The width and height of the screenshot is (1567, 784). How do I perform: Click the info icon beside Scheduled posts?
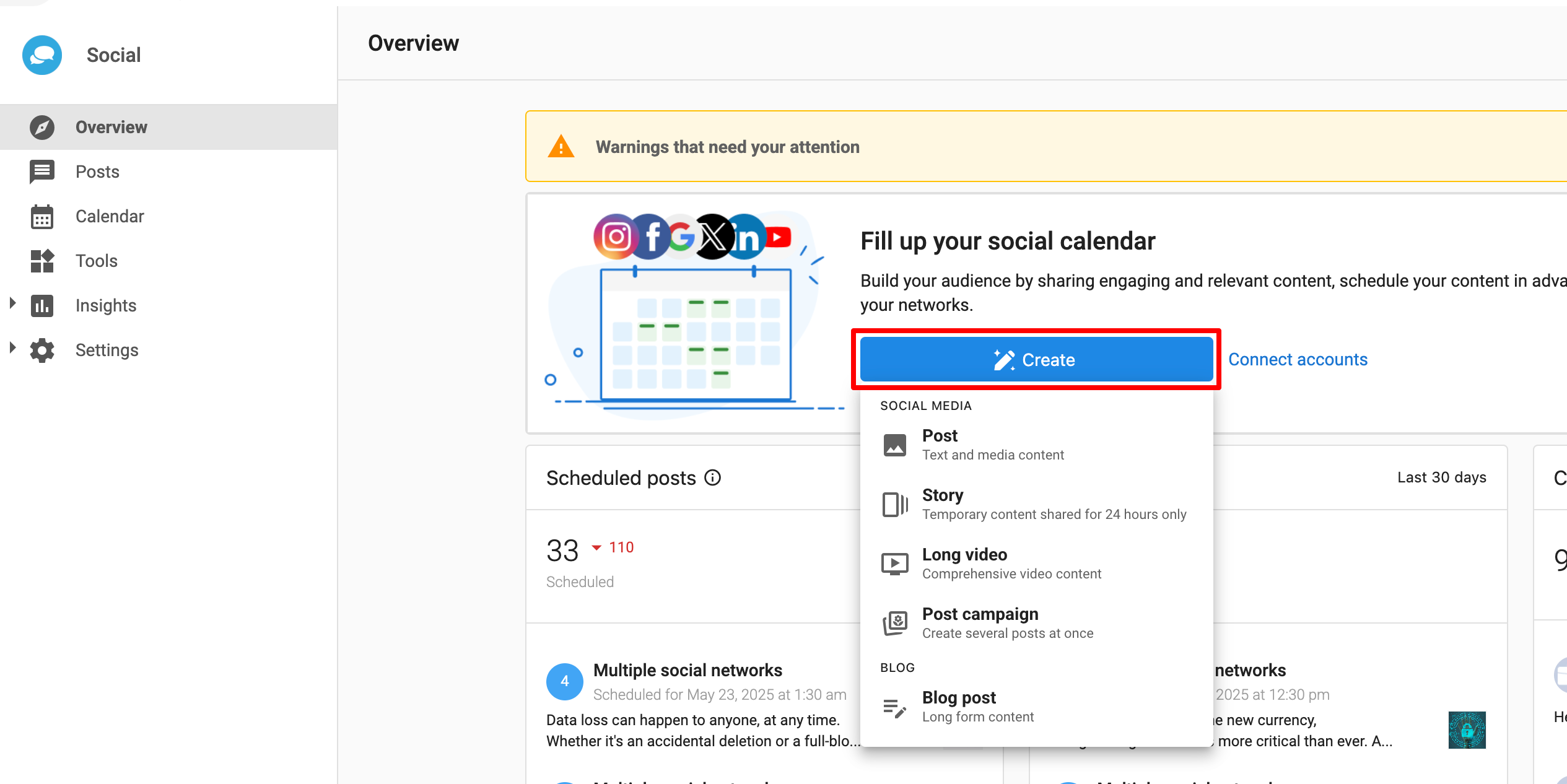tap(713, 477)
